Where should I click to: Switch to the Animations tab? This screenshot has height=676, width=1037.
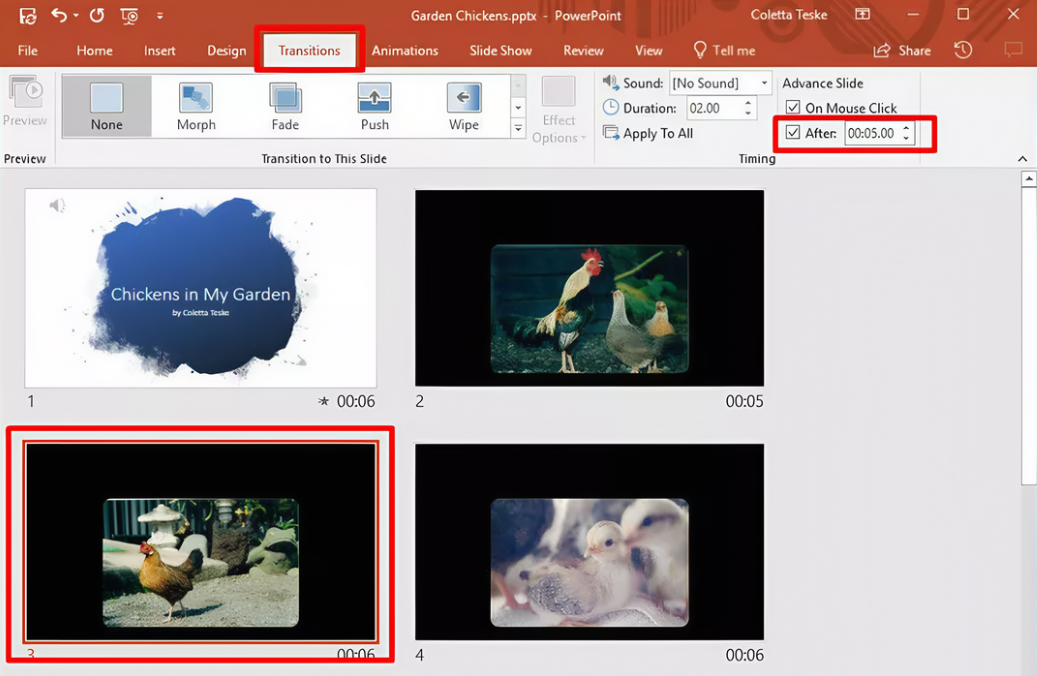pos(405,50)
